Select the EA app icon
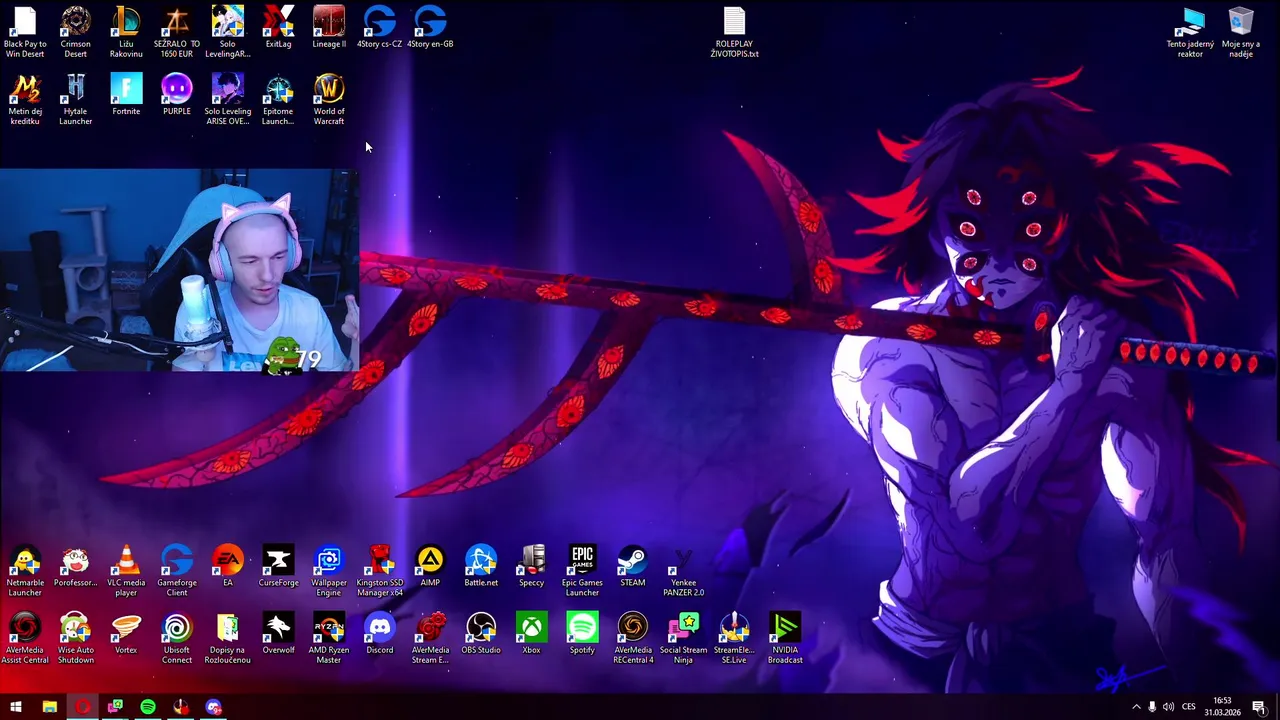Viewport: 1280px width, 720px height. [x=227, y=567]
